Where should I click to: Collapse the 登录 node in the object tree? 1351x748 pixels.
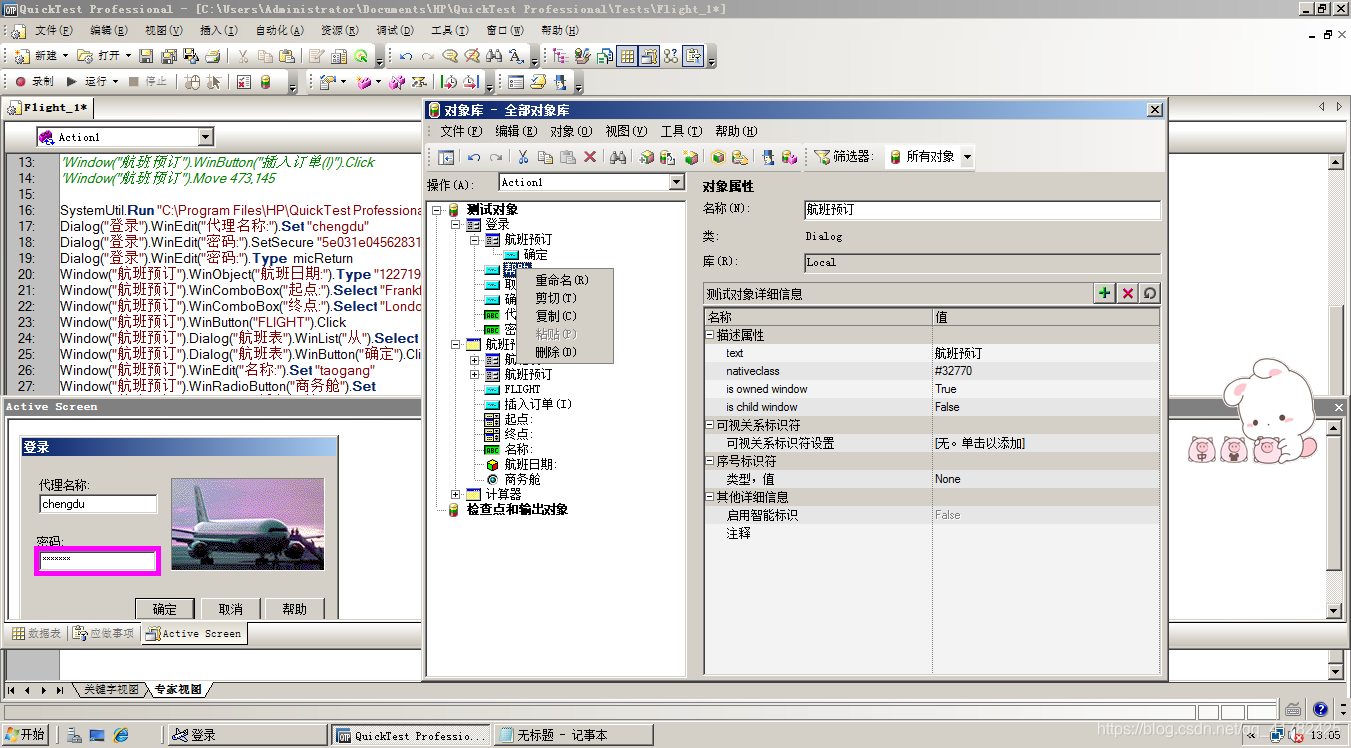click(455, 224)
